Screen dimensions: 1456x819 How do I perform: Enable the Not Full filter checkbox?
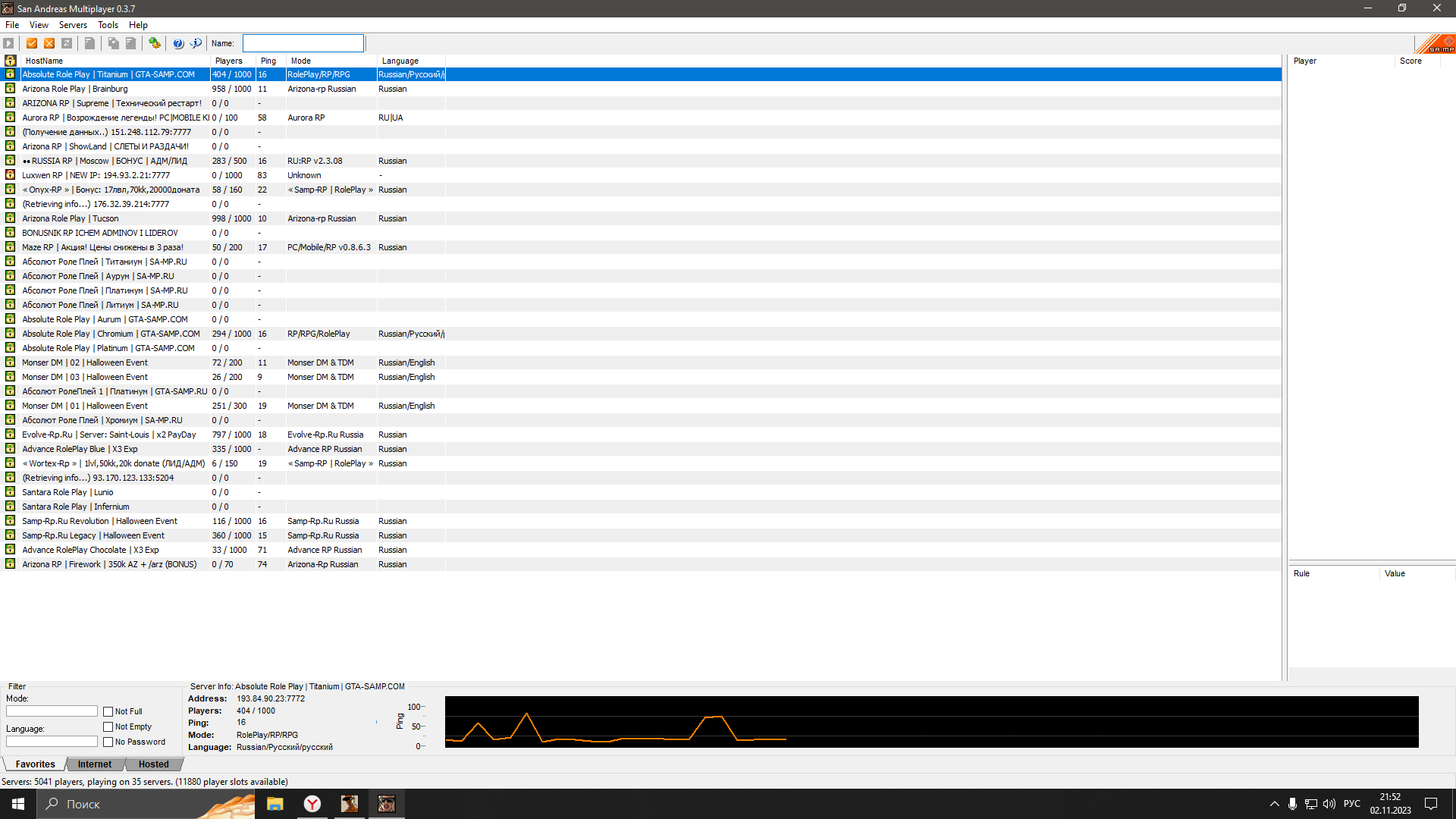tap(108, 712)
